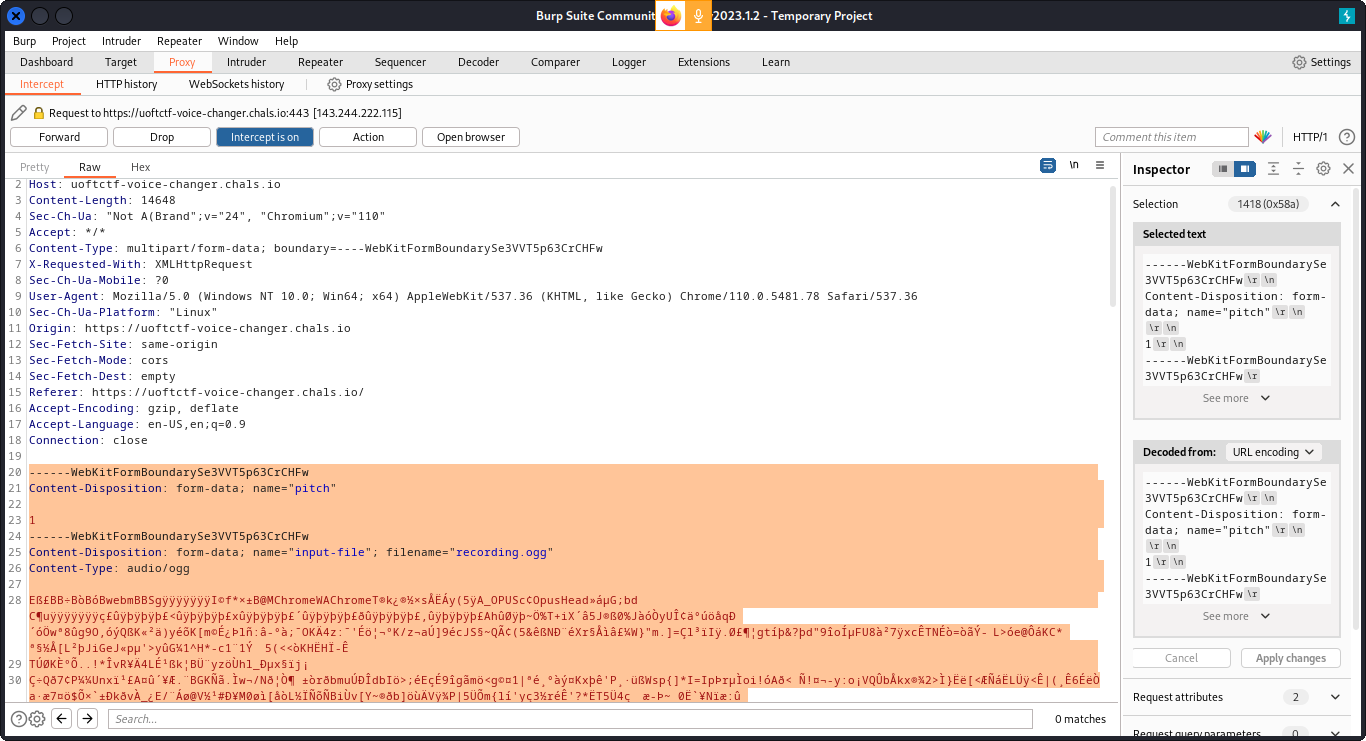Go to previous search match
1366x741 pixels.
[x=62, y=718]
